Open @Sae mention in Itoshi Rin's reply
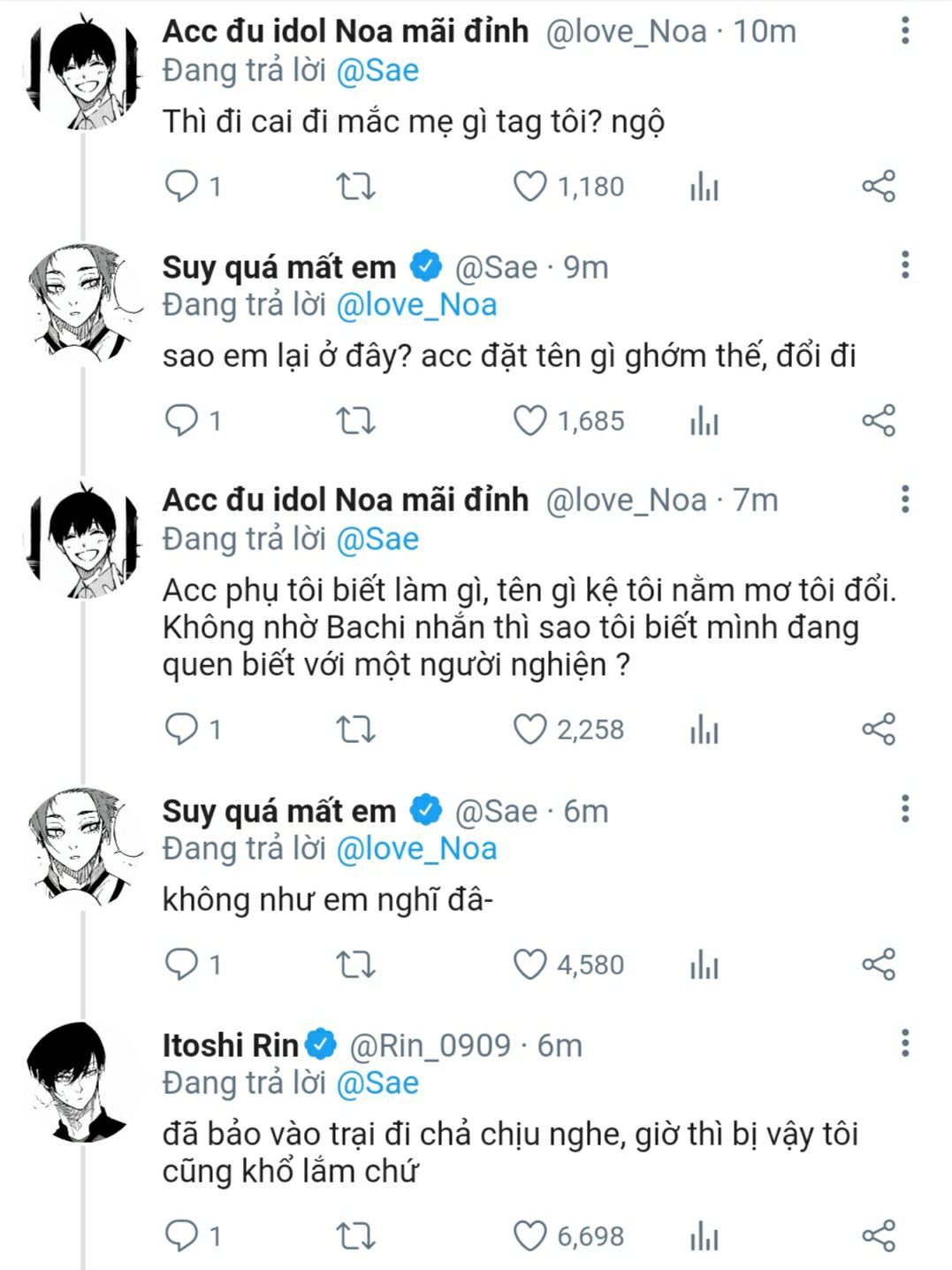This screenshot has width=952, height=1270. (377, 1083)
